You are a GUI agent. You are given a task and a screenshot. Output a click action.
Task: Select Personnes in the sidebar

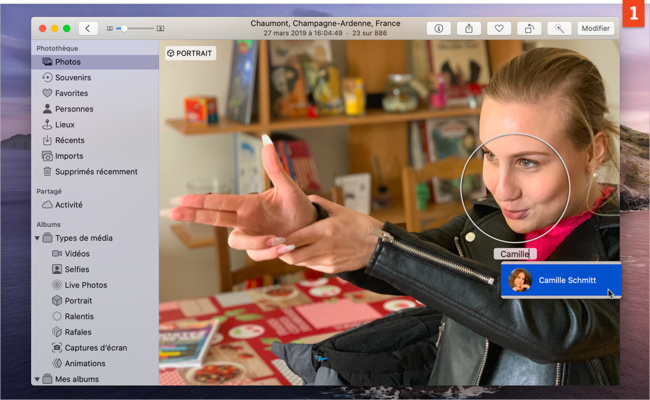click(x=74, y=109)
